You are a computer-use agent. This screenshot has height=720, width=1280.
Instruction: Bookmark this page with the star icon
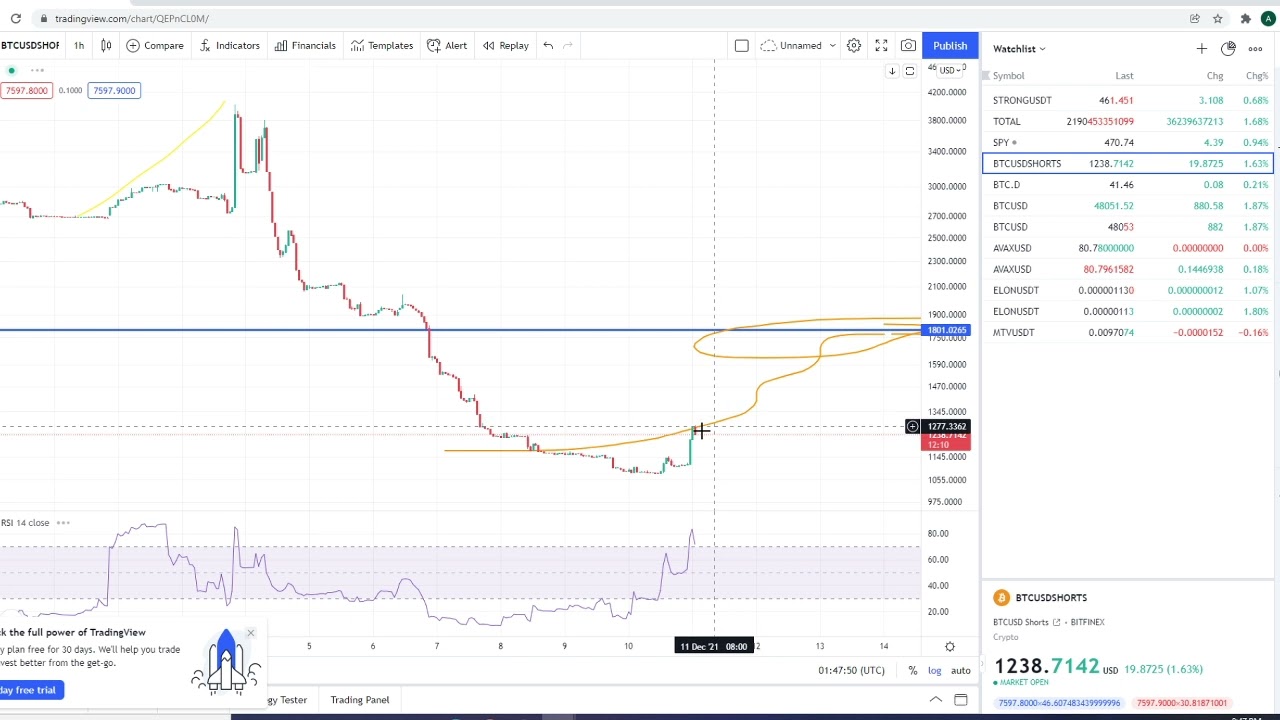pyautogui.click(x=1217, y=18)
